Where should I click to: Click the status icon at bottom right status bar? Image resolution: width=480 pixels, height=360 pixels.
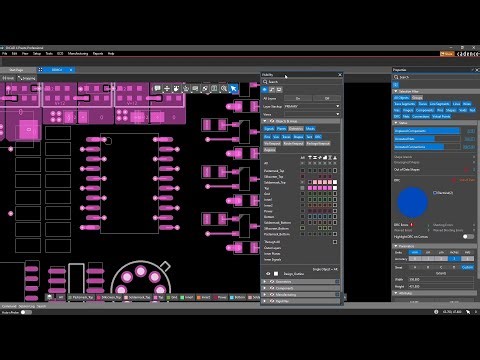[436, 312]
